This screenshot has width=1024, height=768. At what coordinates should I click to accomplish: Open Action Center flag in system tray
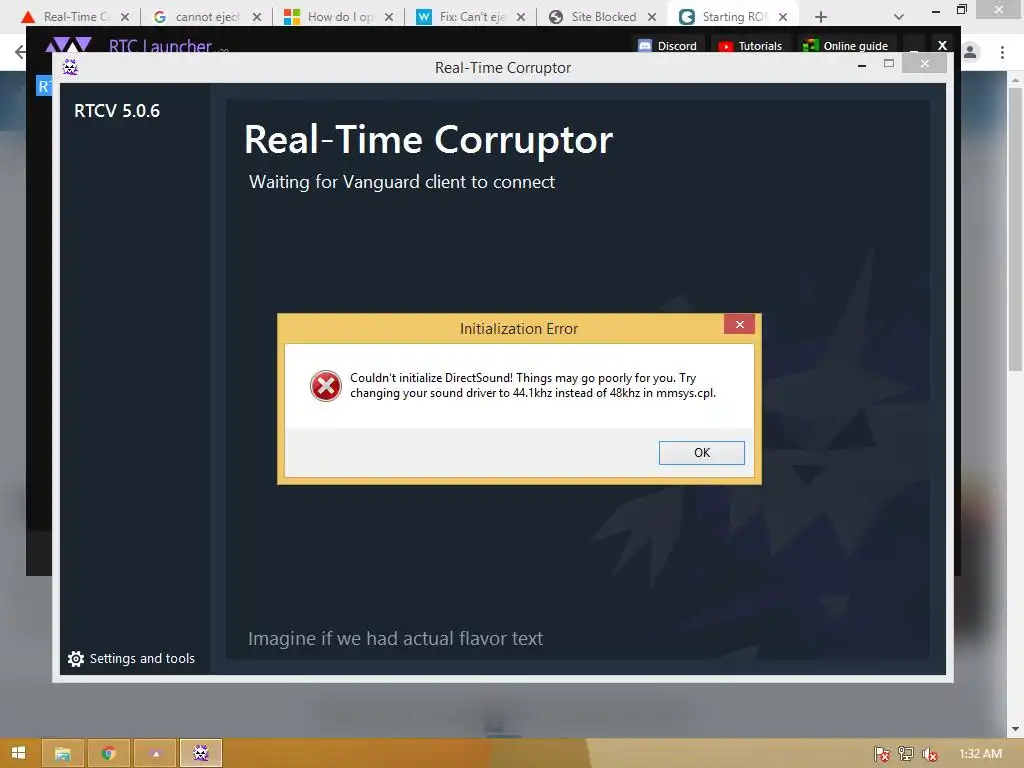pyautogui.click(x=882, y=754)
